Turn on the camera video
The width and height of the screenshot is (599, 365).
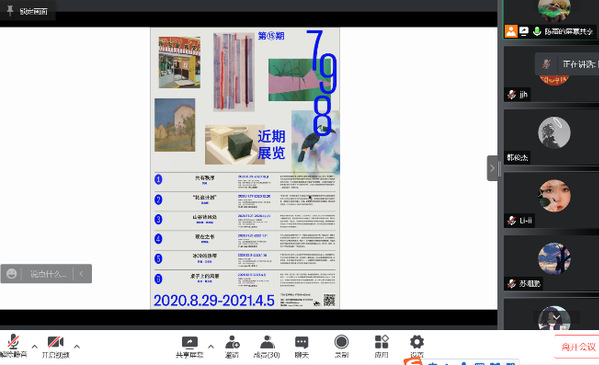click(55, 346)
